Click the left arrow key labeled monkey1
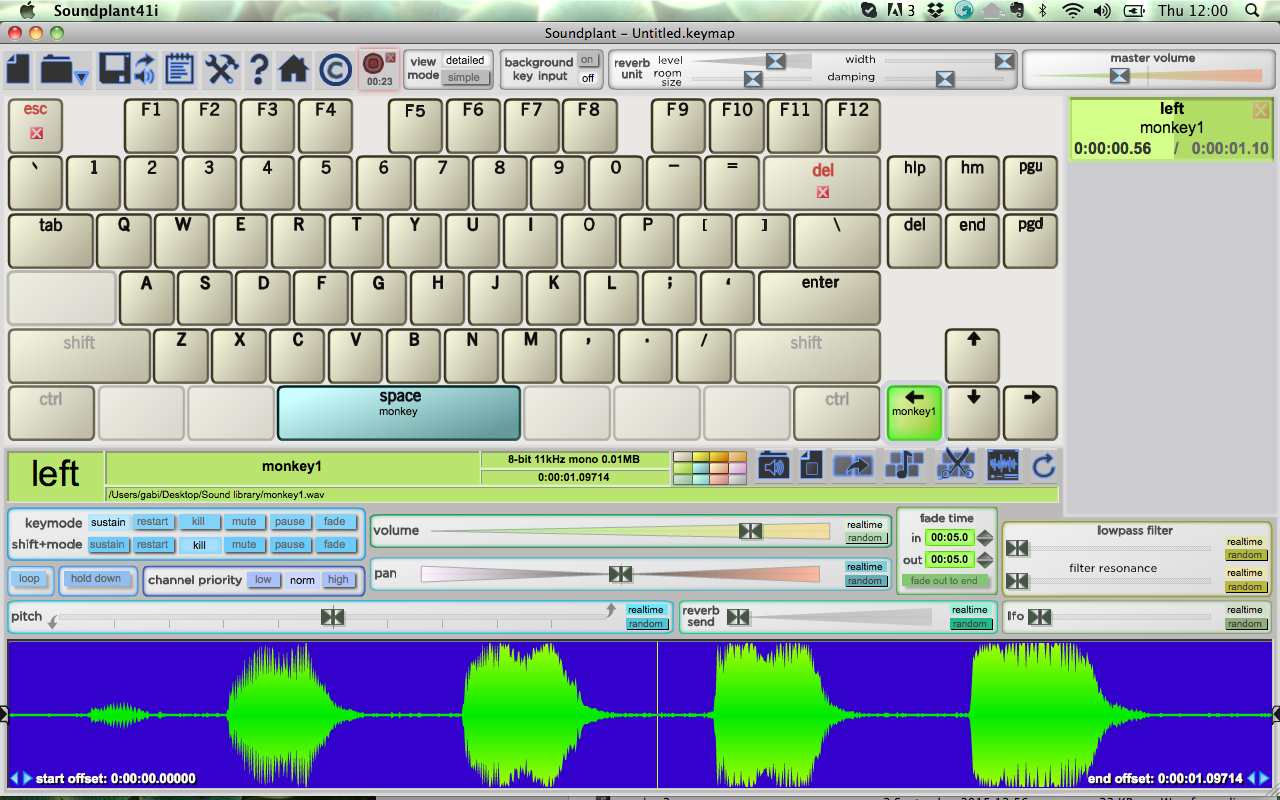 tap(914, 413)
